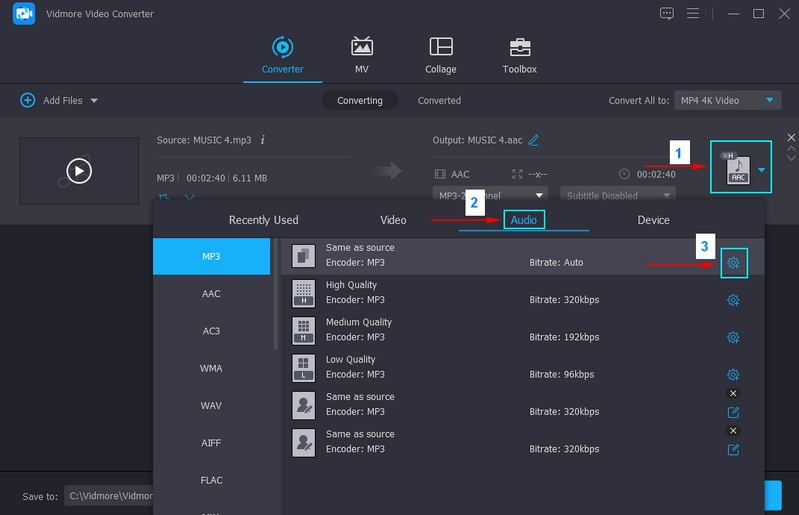
Task: Open the Toolbox section
Action: (519, 47)
